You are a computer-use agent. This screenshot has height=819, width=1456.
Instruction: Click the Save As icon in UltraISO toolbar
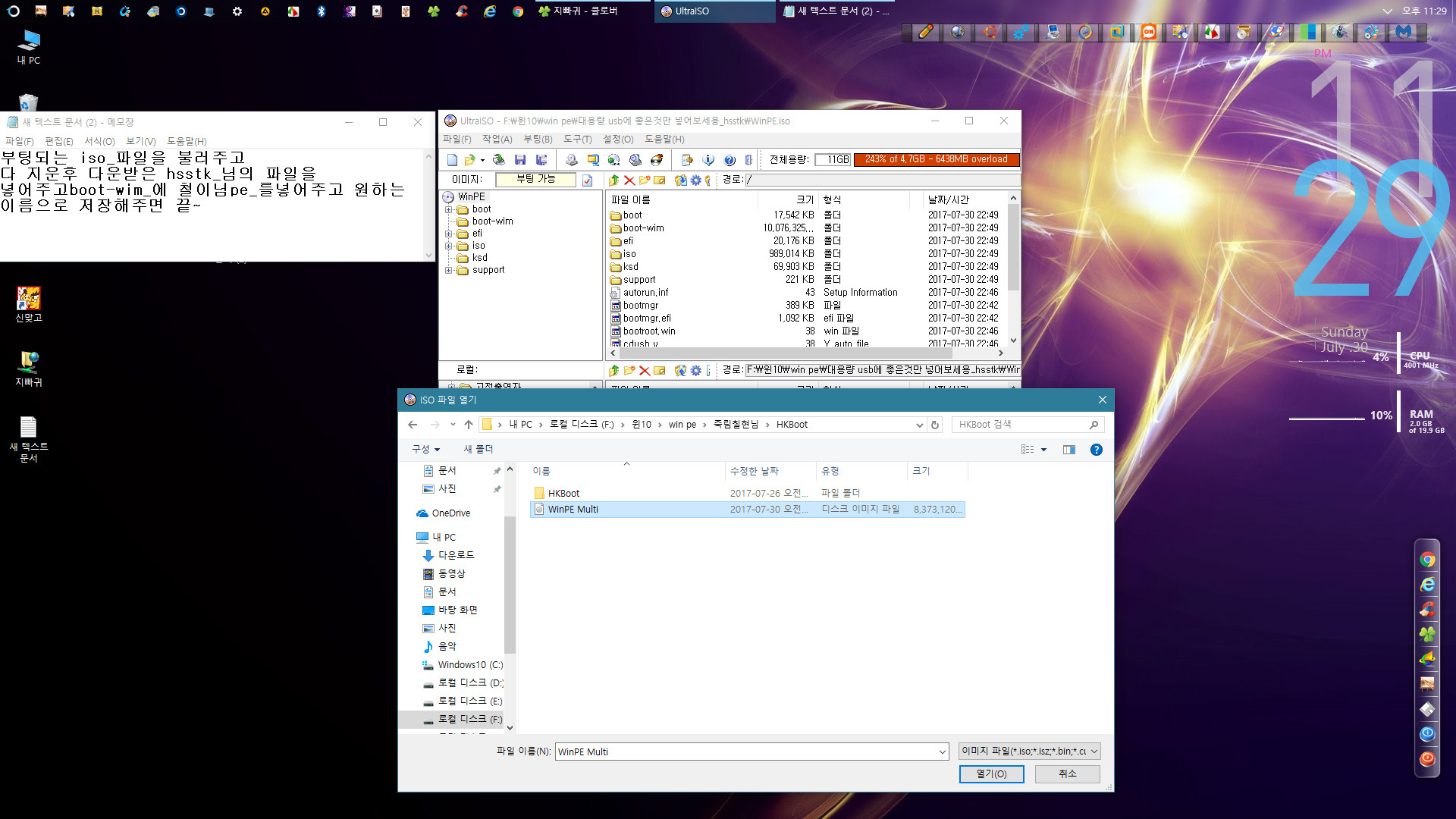pos(541,160)
